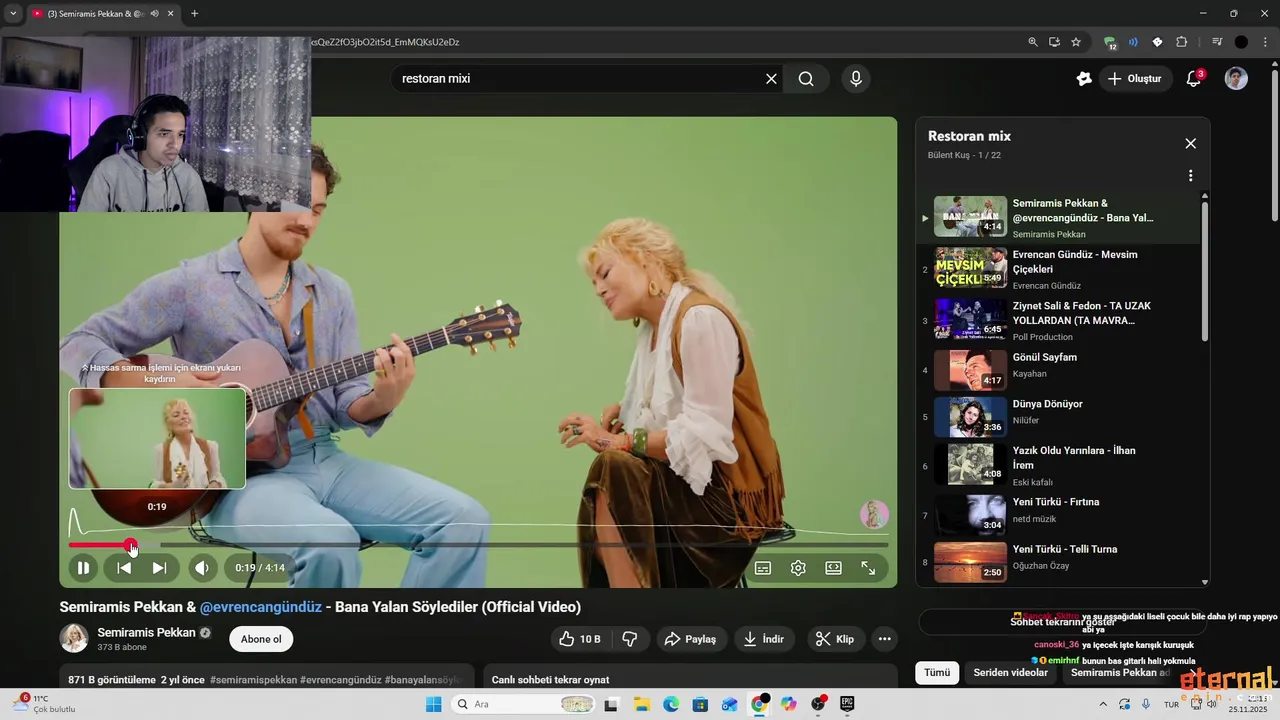Open the @evrencangündüz link in the title

260,607
